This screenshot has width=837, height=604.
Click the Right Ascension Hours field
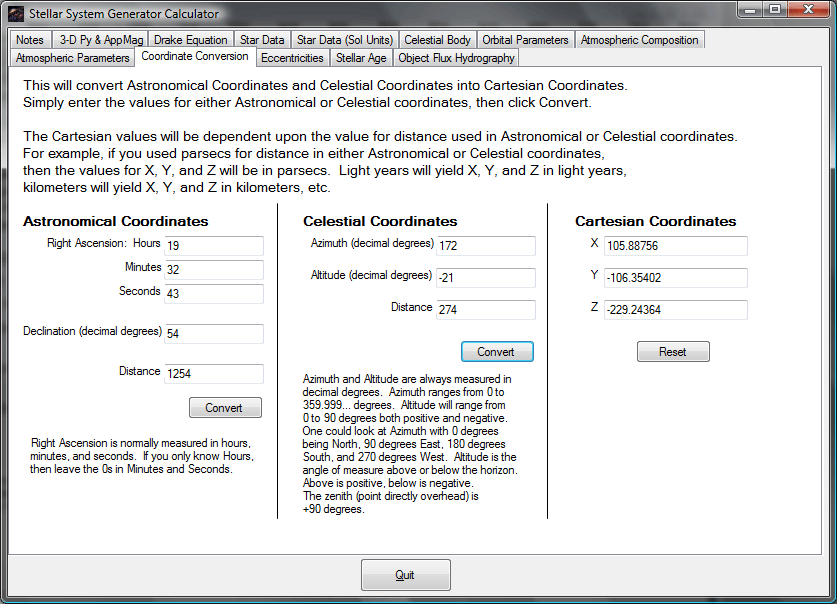(214, 245)
